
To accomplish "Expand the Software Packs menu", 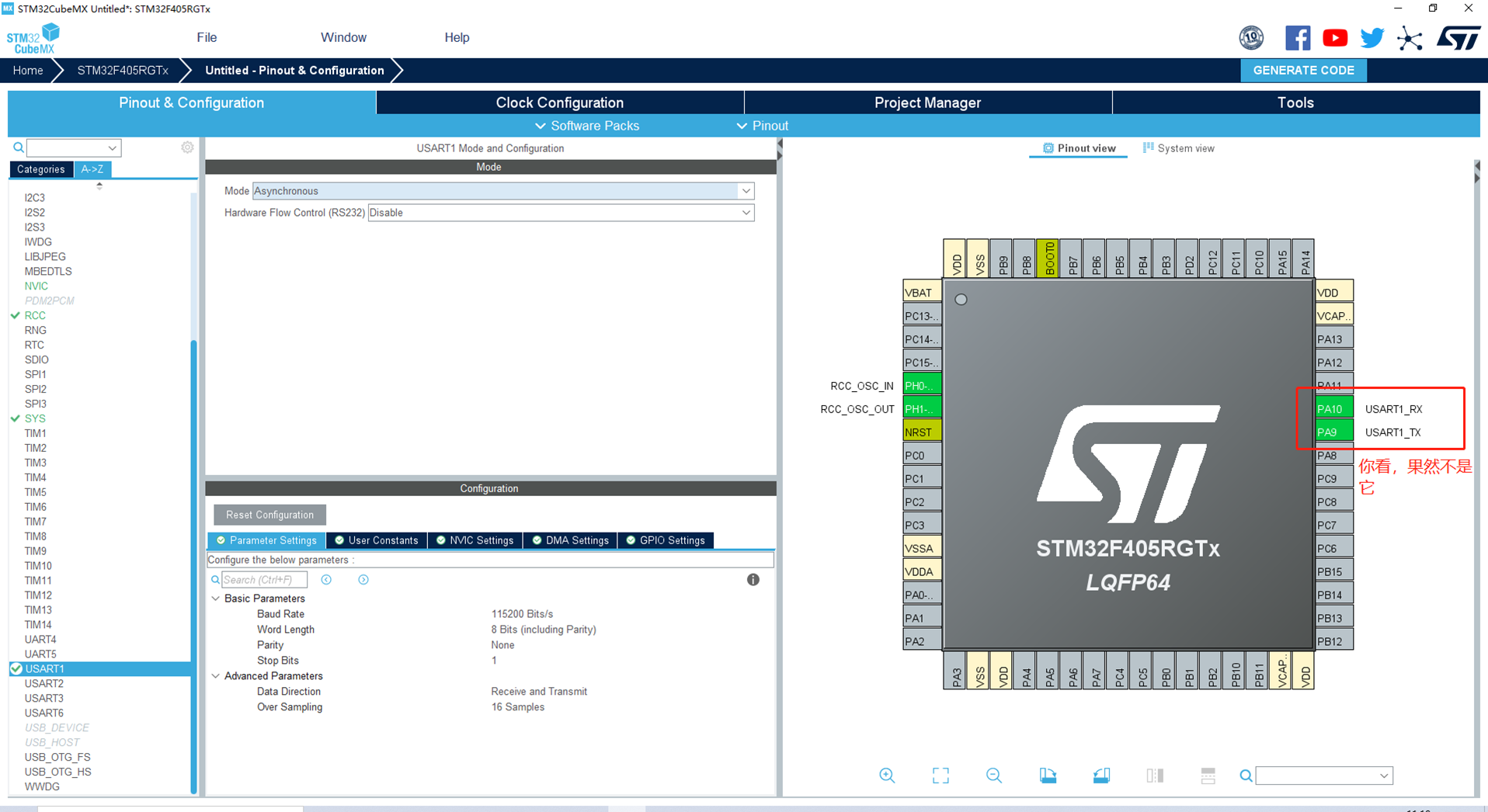I will (586, 126).
